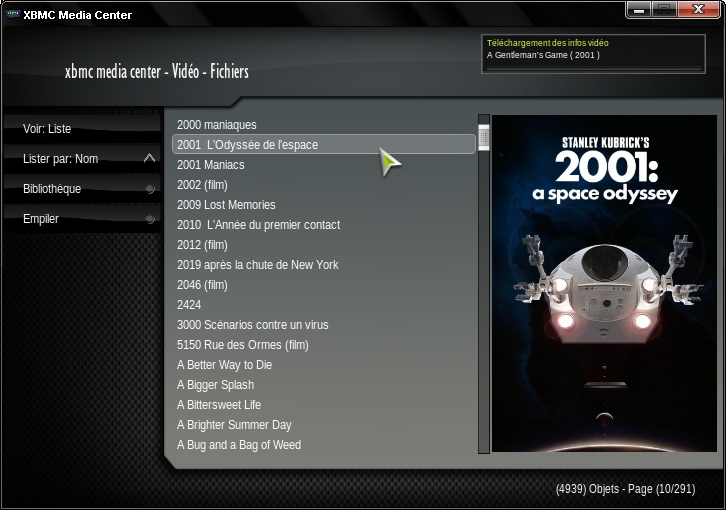The height and width of the screenshot is (510, 726).
Task: Open the 2012 (film) entry
Action: 324,245
